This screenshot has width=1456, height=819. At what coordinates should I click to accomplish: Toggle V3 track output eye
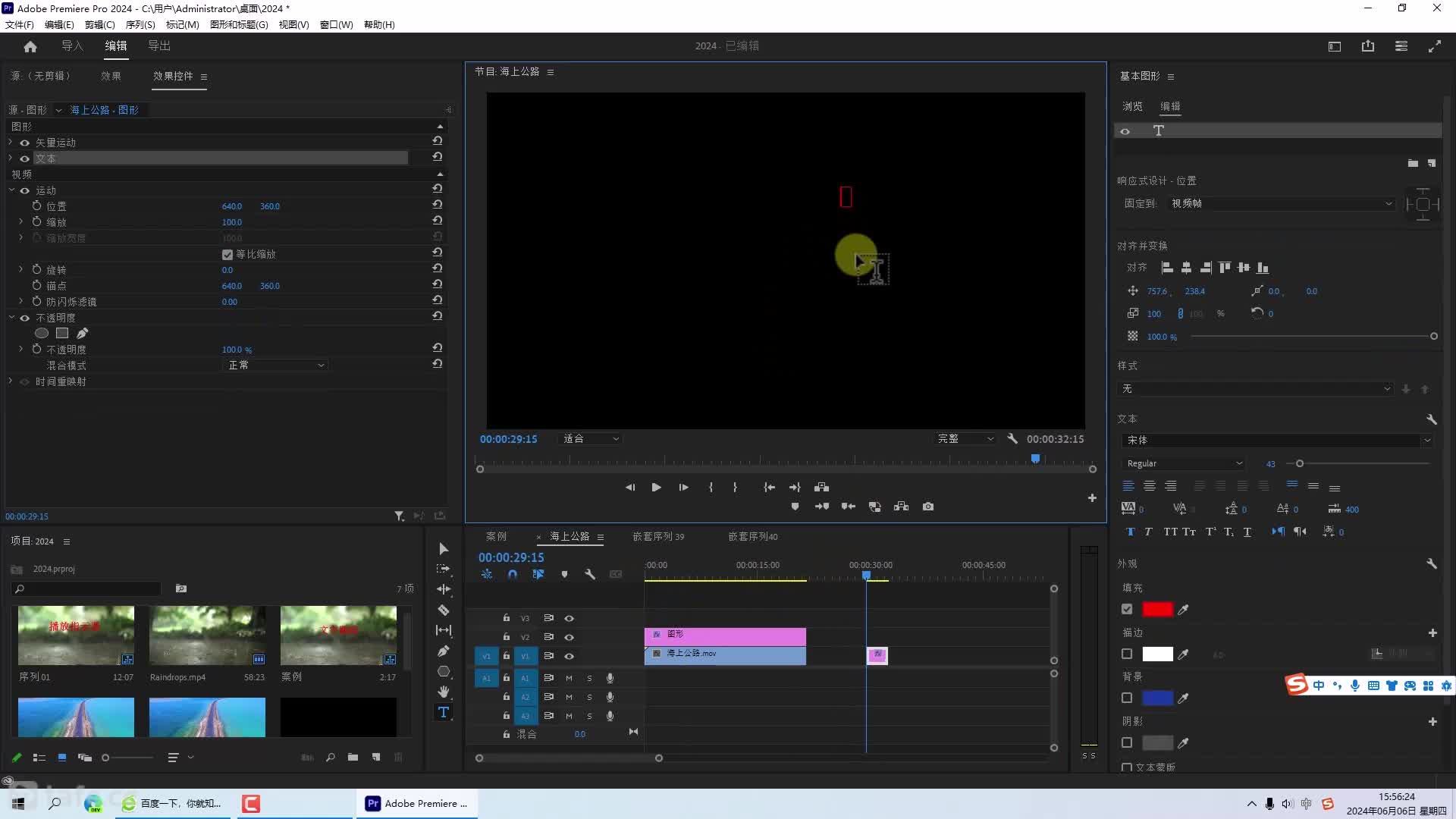click(569, 618)
